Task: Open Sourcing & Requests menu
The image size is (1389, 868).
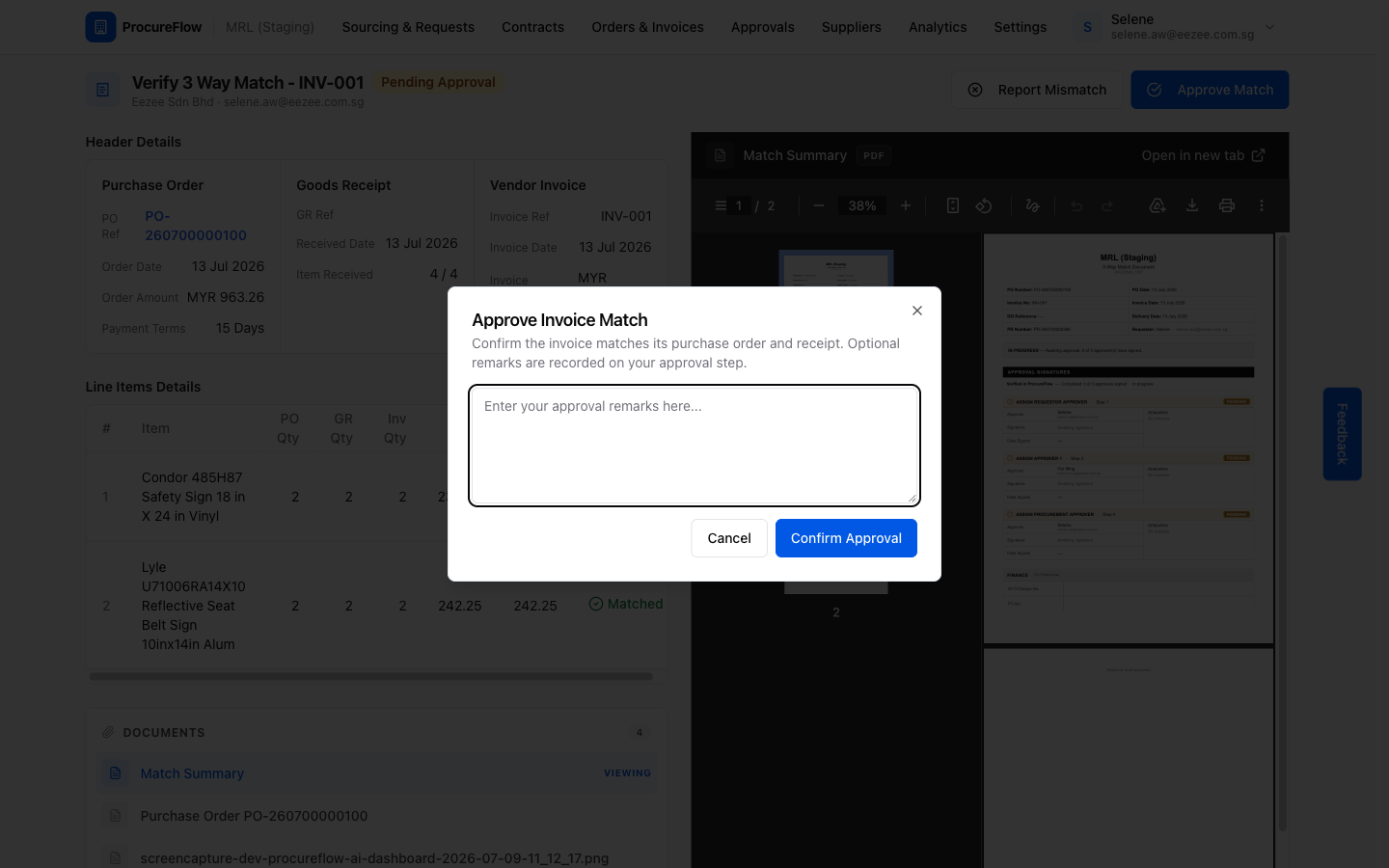Action: pos(408,27)
